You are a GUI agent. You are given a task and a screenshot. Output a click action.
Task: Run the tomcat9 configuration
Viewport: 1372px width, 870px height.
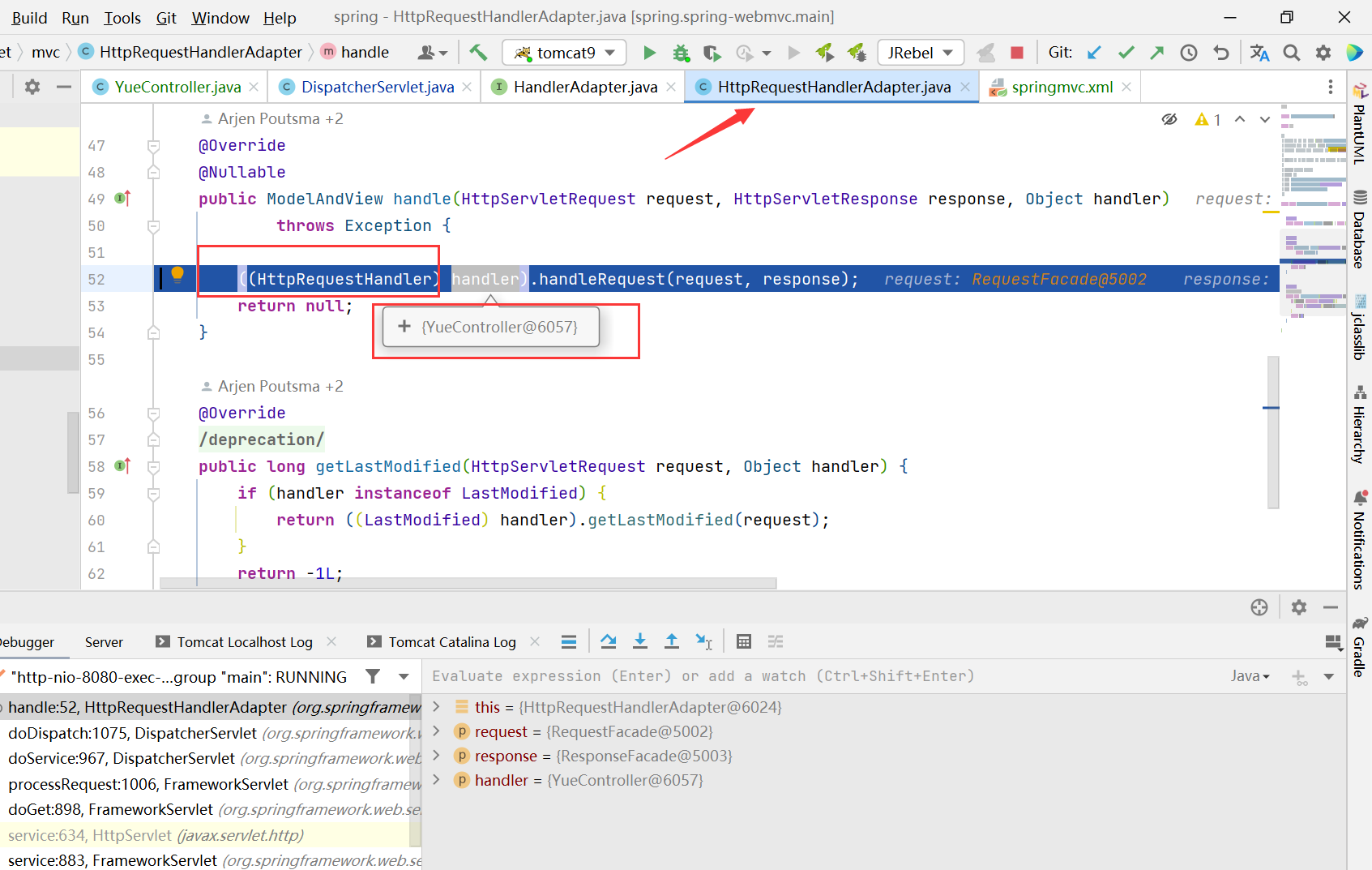tap(649, 53)
